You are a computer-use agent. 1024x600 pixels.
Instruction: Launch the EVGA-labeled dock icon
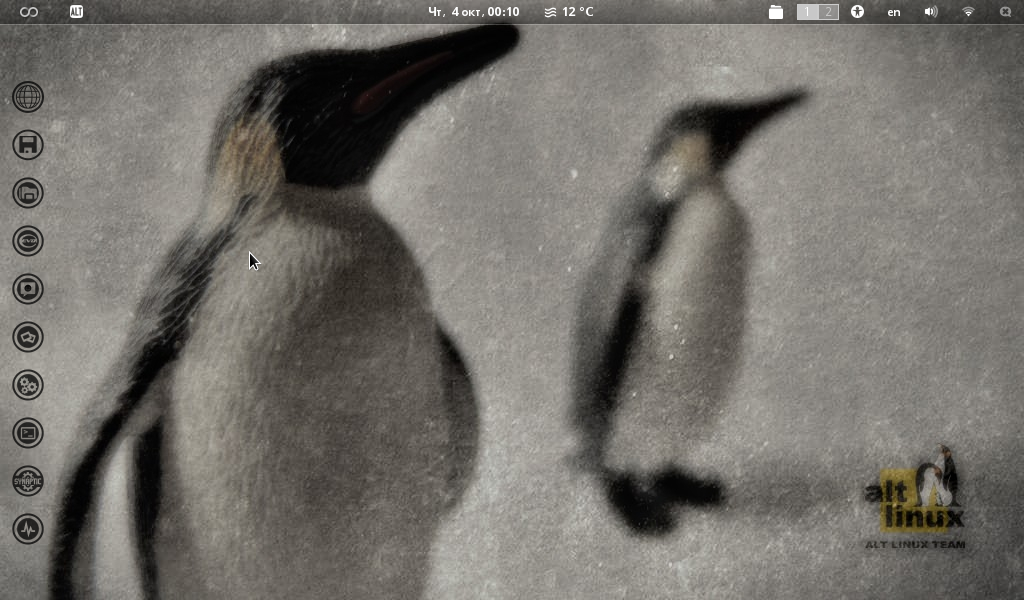[x=28, y=241]
